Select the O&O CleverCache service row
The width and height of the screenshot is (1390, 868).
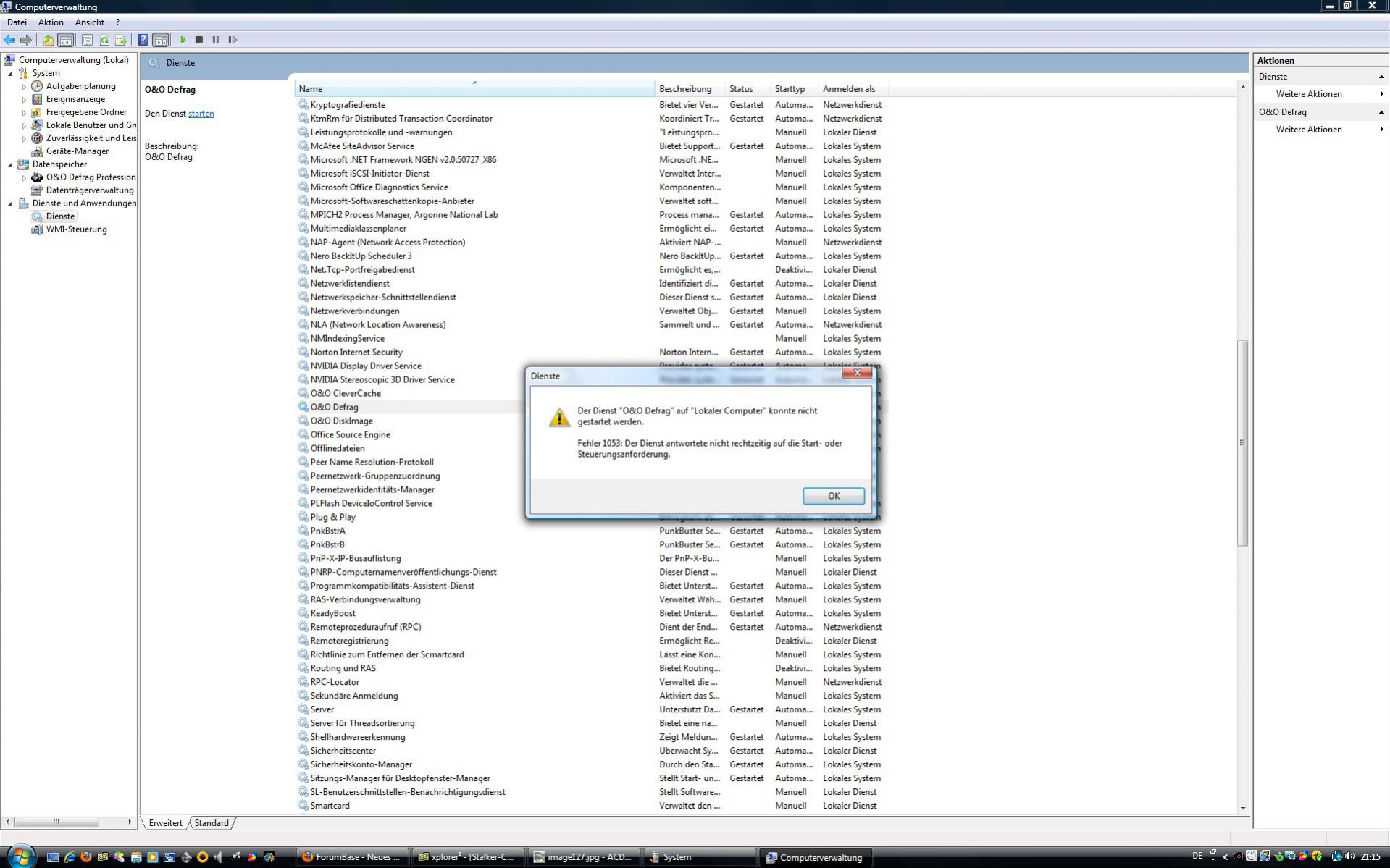point(411,394)
